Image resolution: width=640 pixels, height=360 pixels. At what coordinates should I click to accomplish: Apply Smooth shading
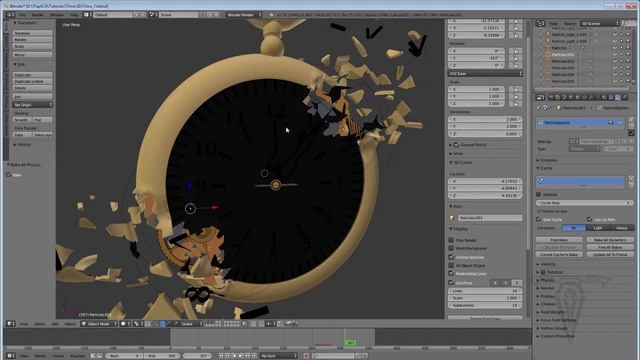pos(22,120)
